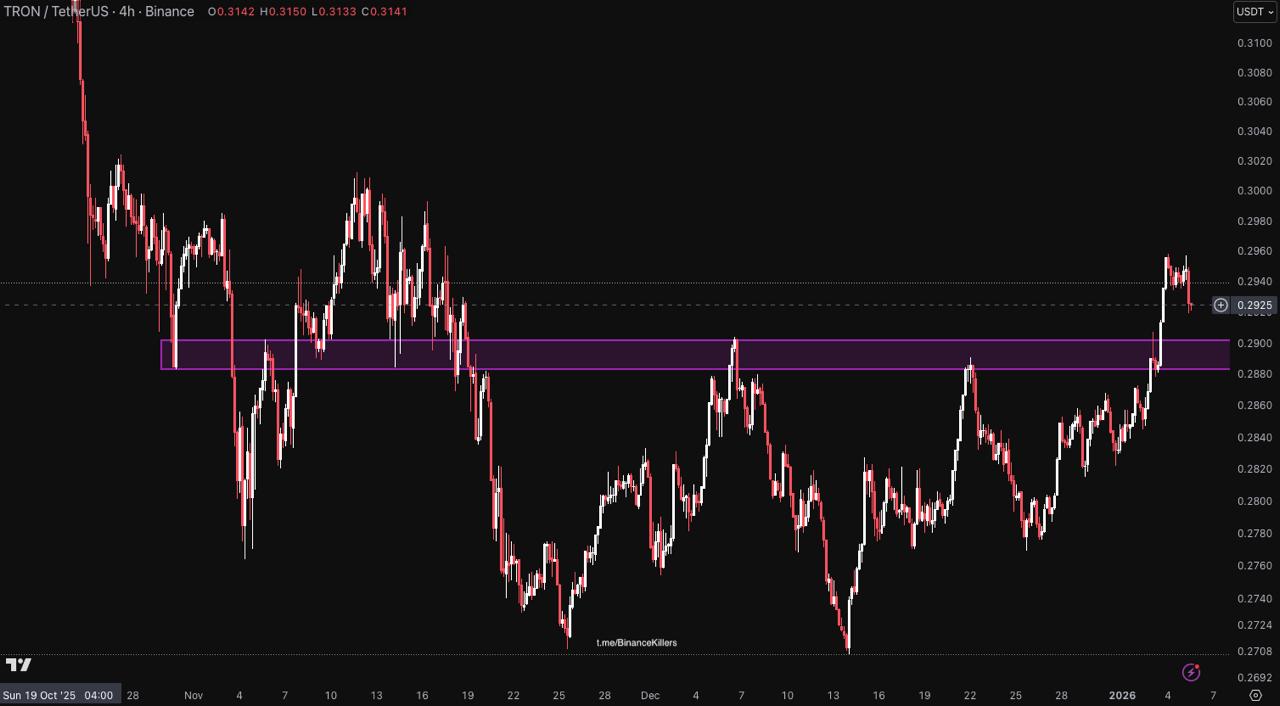Click the 0.3000 level on the price axis

click(x=1254, y=191)
